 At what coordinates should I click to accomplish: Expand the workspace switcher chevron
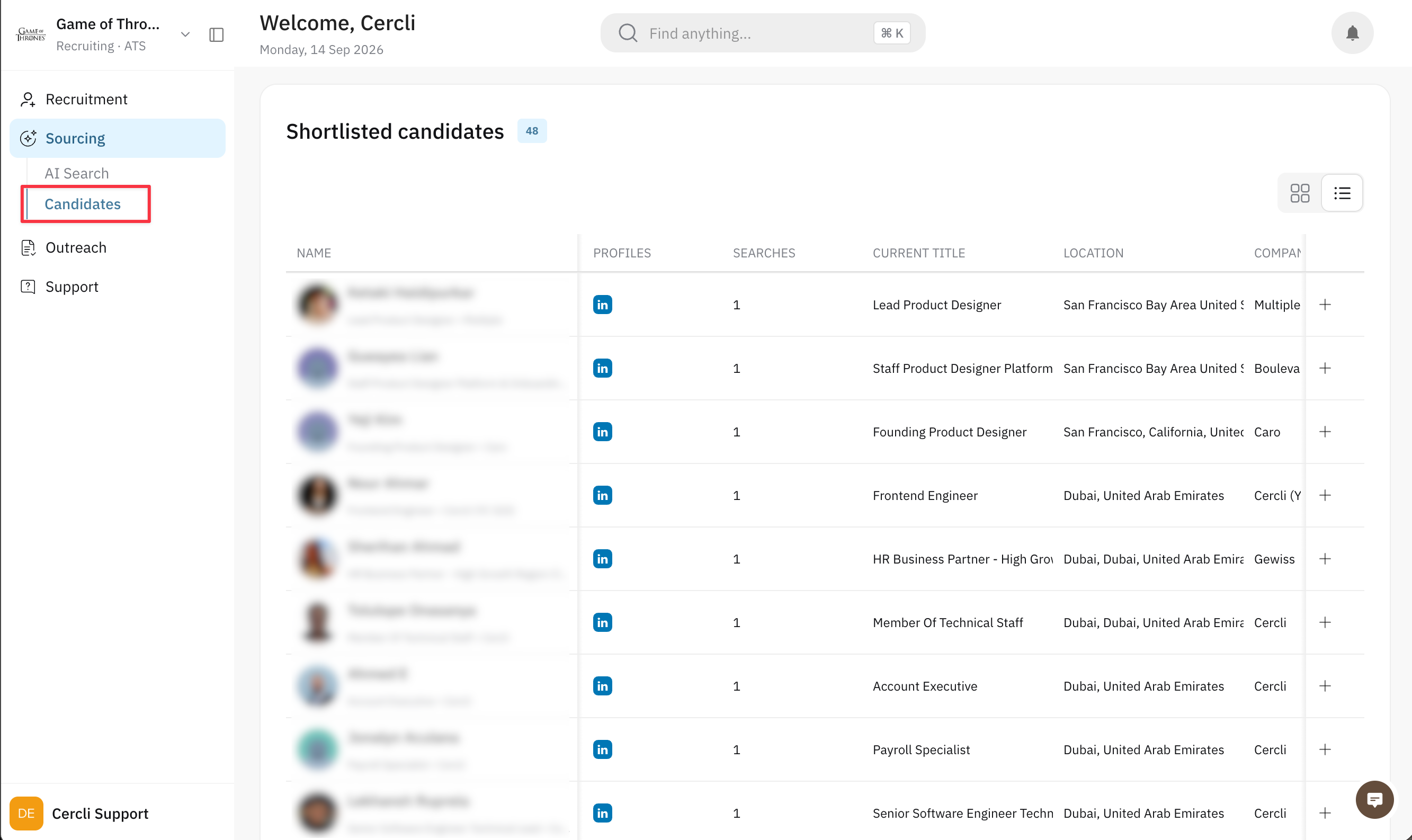(185, 34)
